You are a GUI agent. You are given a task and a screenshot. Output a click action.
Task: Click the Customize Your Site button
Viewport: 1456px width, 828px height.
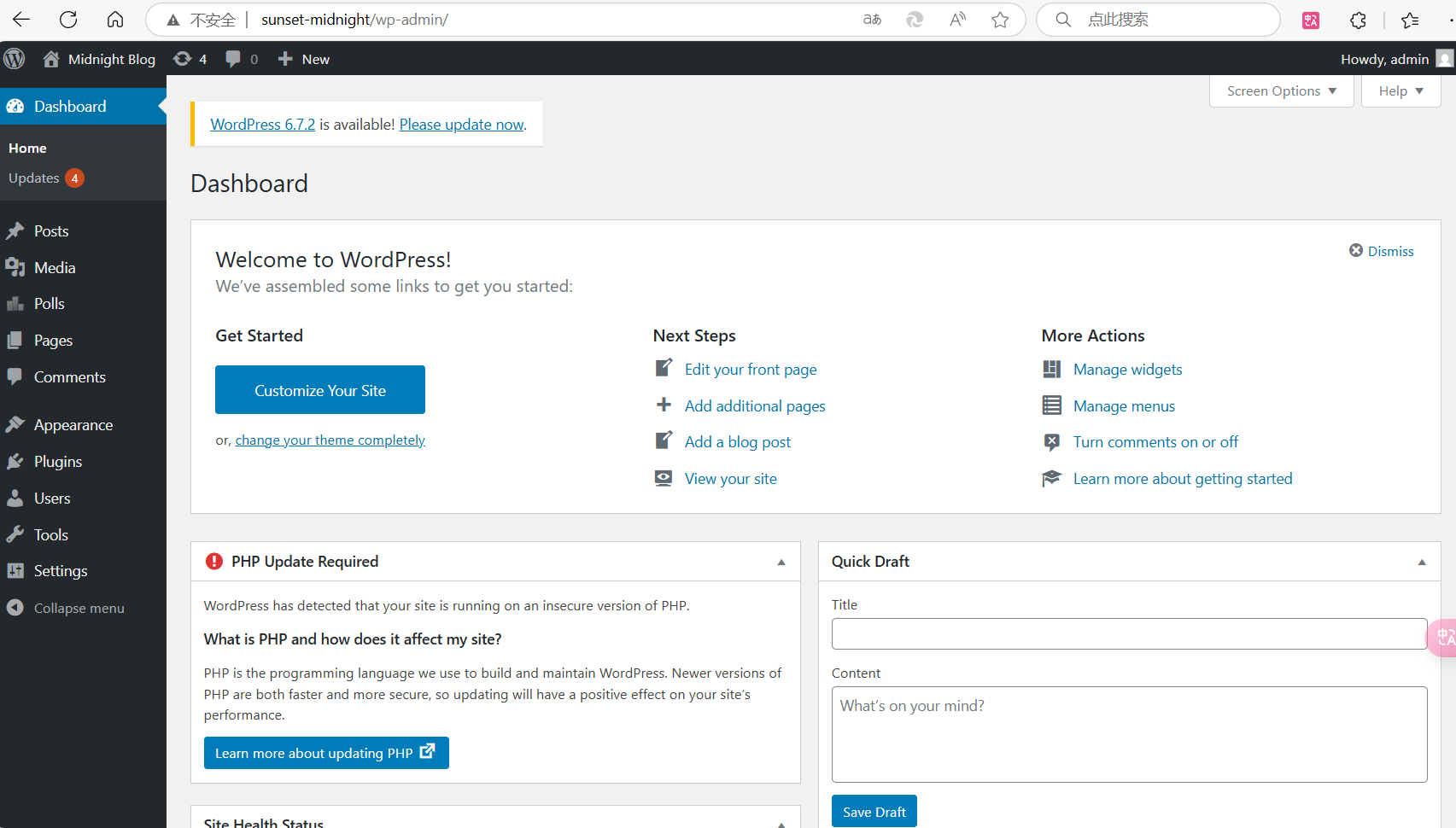pyautogui.click(x=320, y=390)
